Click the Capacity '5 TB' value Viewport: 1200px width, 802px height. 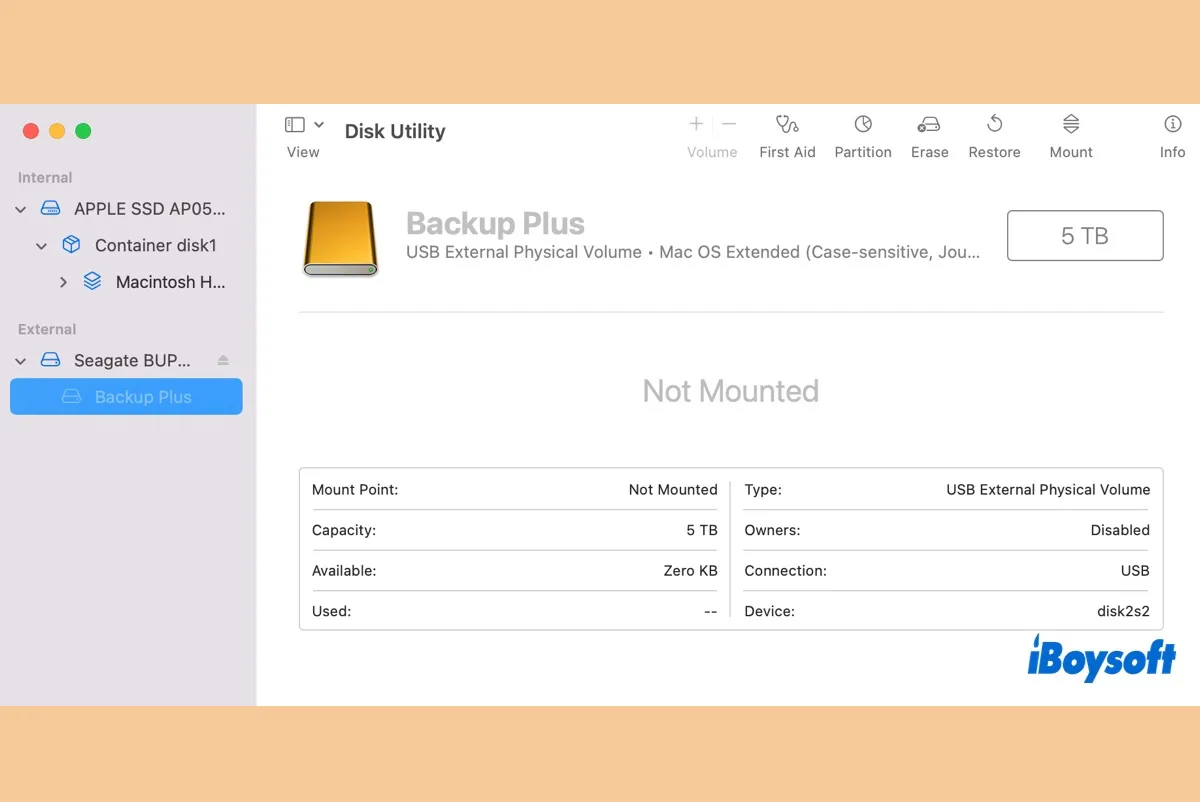702,530
